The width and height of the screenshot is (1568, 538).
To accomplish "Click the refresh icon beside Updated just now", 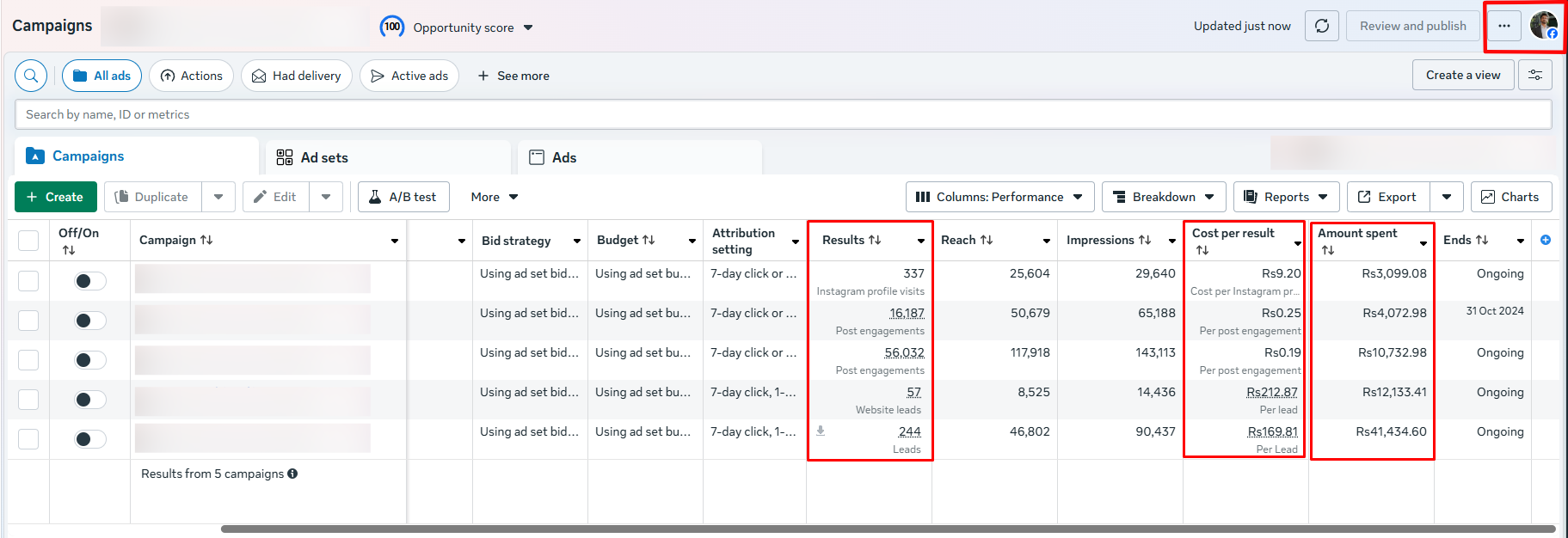I will click(x=1322, y=26).
